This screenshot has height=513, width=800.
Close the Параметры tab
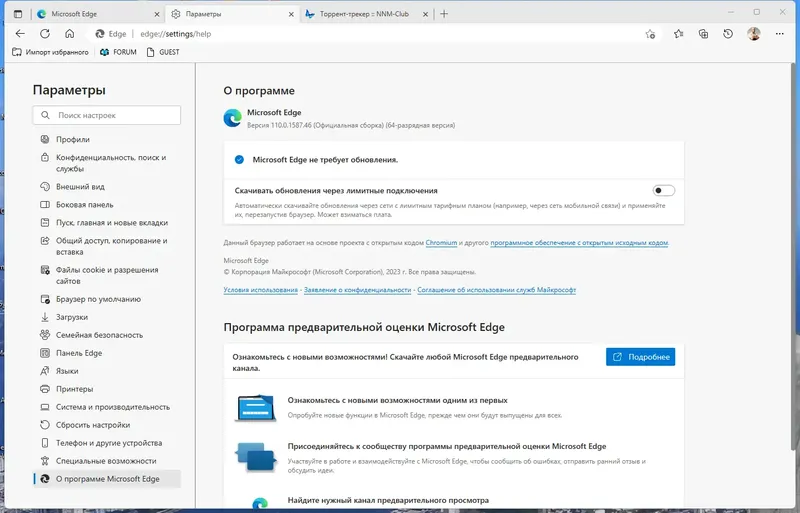291,14
